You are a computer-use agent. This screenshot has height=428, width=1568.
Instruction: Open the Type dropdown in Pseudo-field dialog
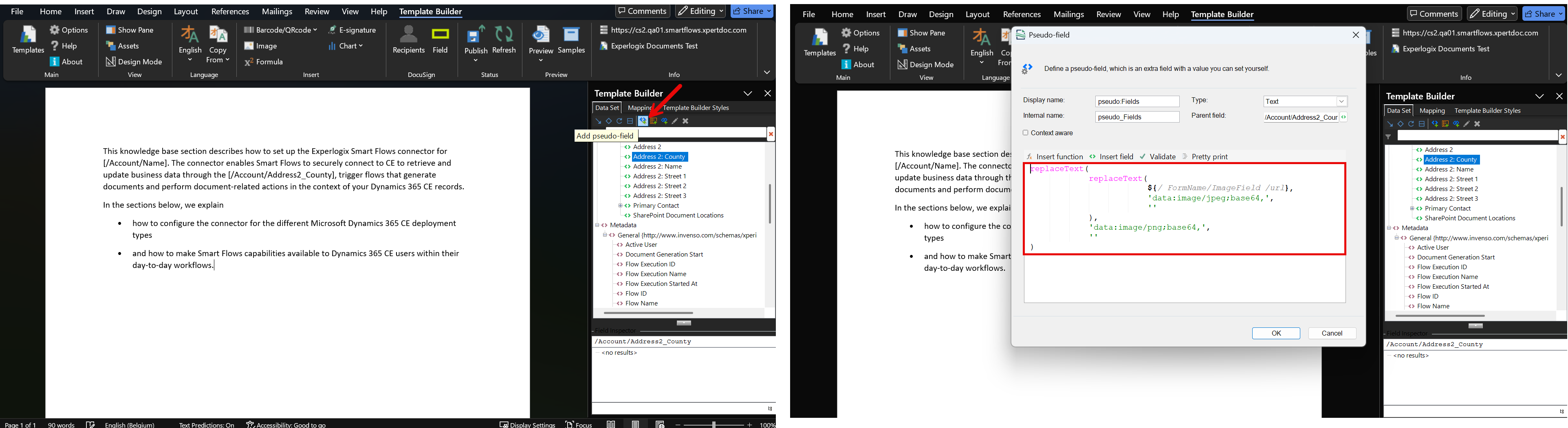1341,101
